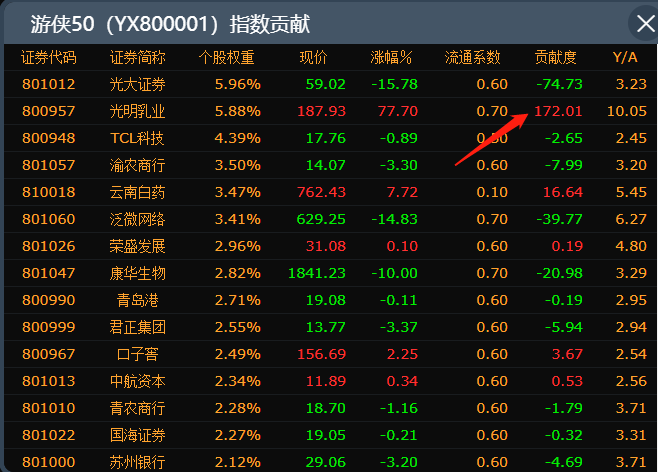
Task: Select stock code 801010
Action: click(49, 408)
